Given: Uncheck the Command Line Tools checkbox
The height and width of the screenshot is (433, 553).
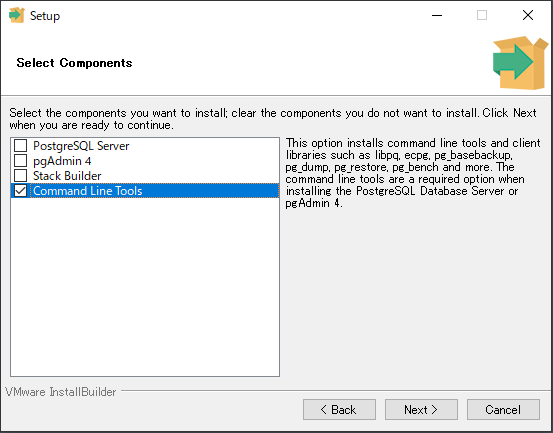Looking at the screenshot, I should [20, 191].
